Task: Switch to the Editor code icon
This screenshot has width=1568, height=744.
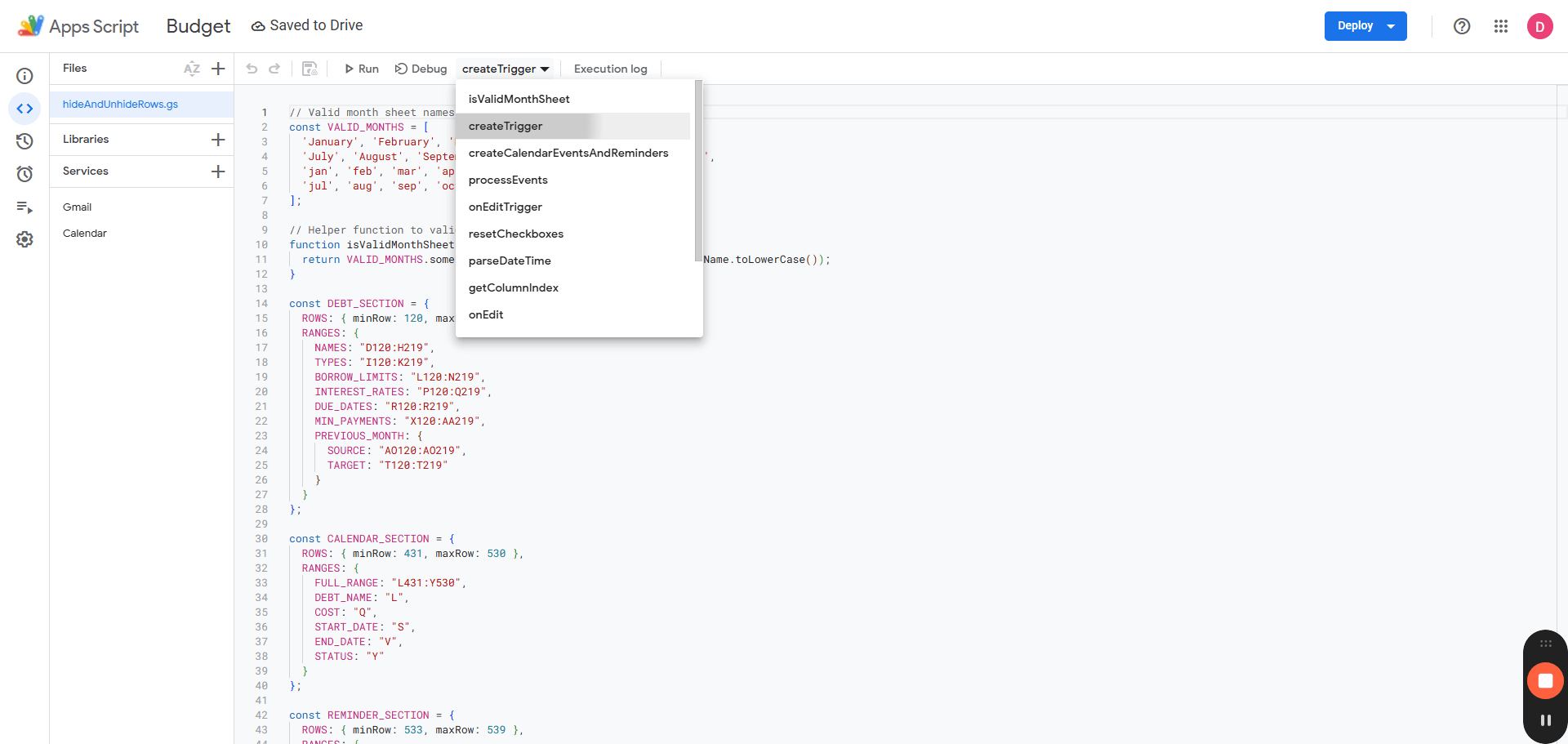Action: coord(24,109)
